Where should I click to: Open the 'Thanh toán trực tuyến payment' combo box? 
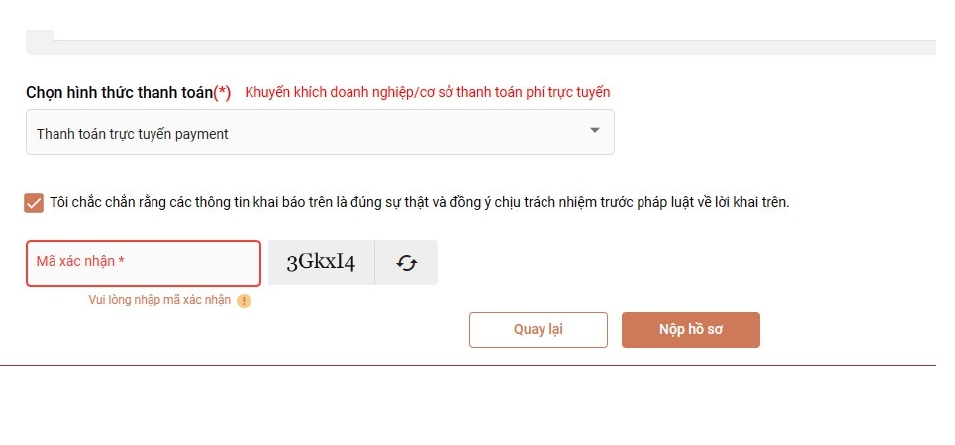pos(320,132)
